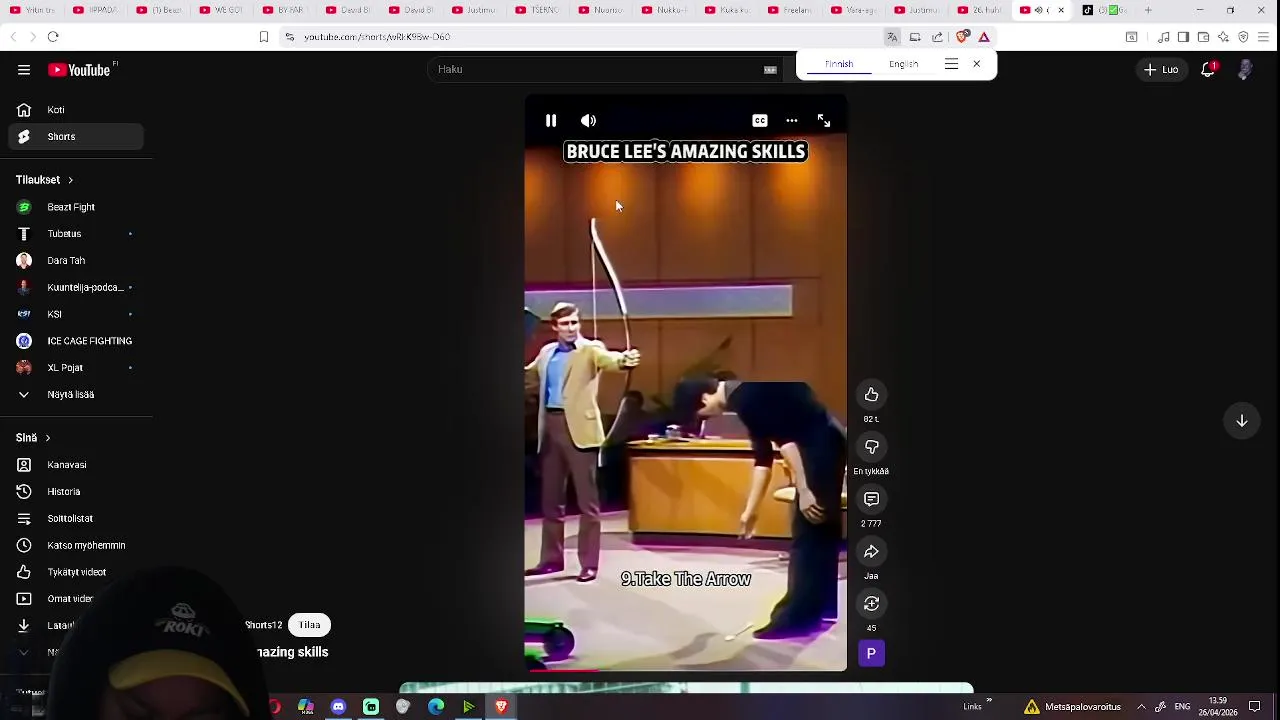Share this page from the address bar
1280x720 pixels.
937,37
